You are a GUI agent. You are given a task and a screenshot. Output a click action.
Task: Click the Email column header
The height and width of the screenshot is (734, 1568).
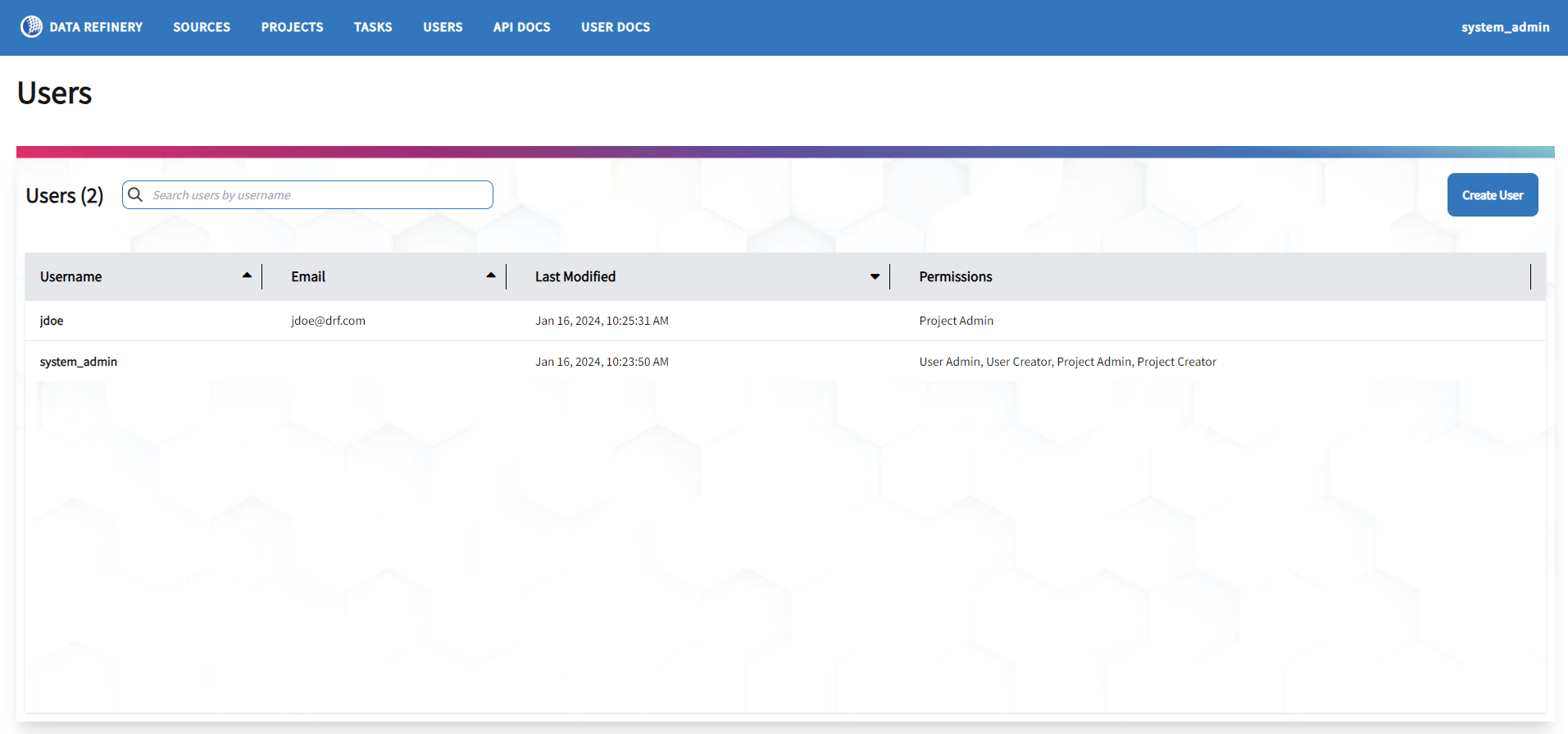coord(308,276)
